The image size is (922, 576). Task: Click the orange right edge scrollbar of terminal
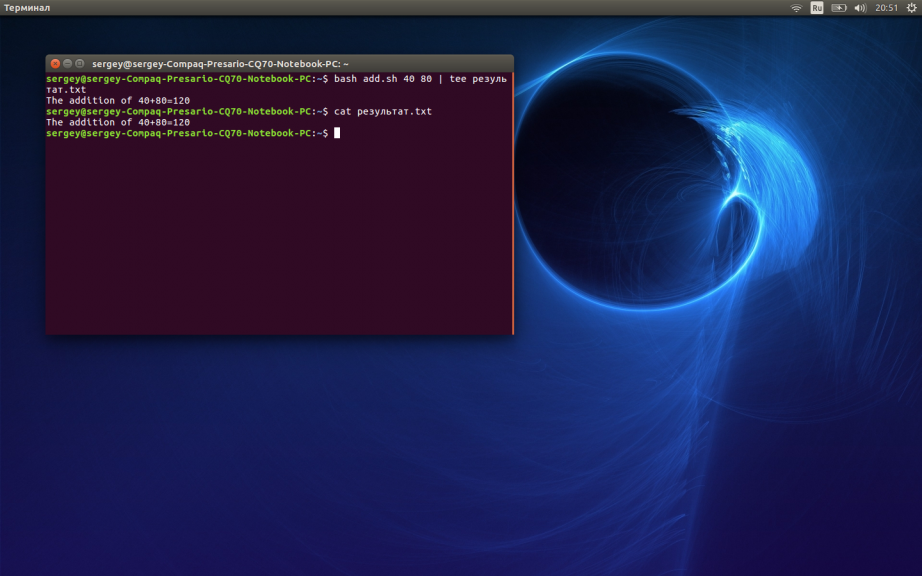513,220
